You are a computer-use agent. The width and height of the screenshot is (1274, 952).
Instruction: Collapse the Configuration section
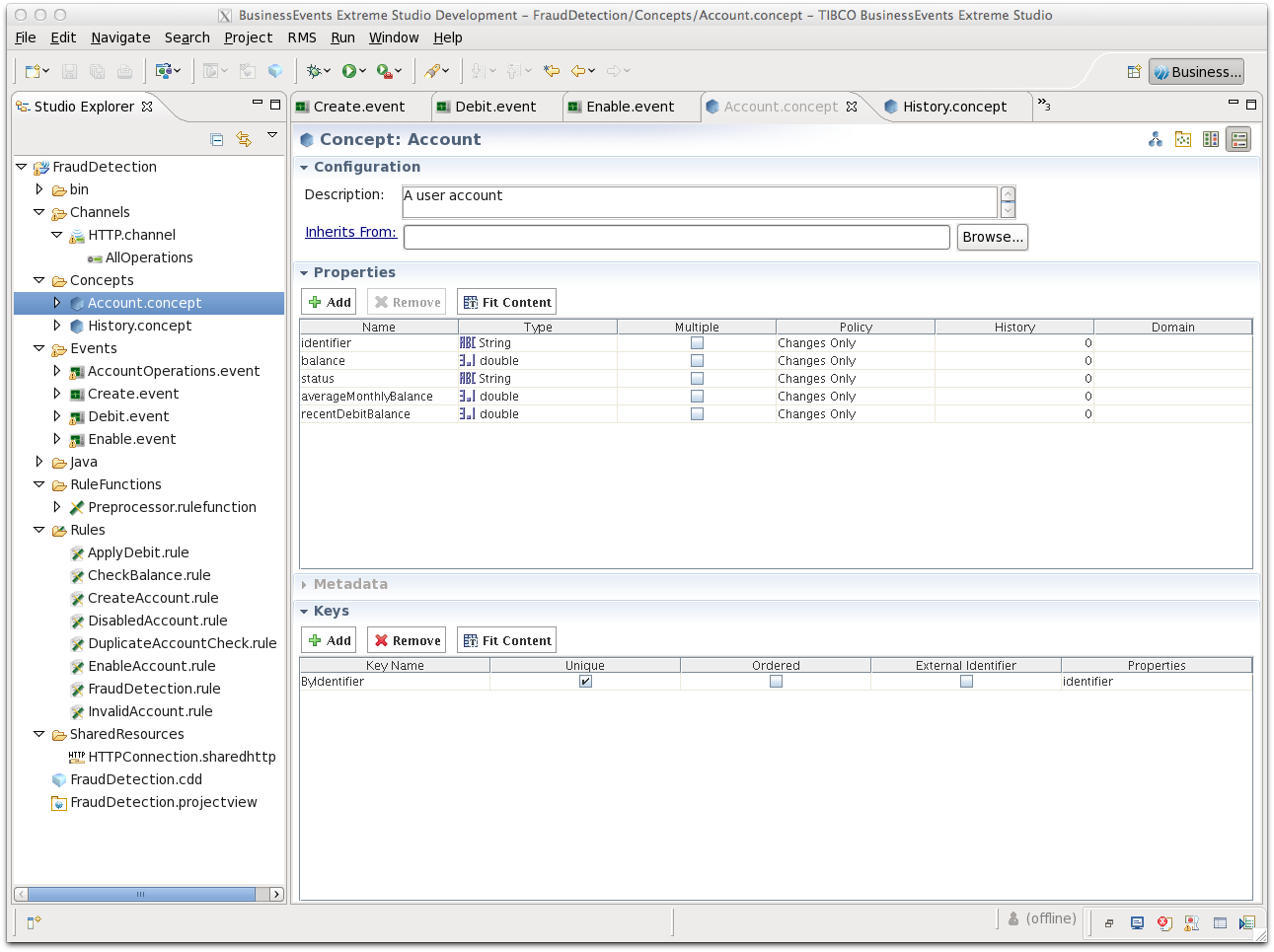click(304, 168)
